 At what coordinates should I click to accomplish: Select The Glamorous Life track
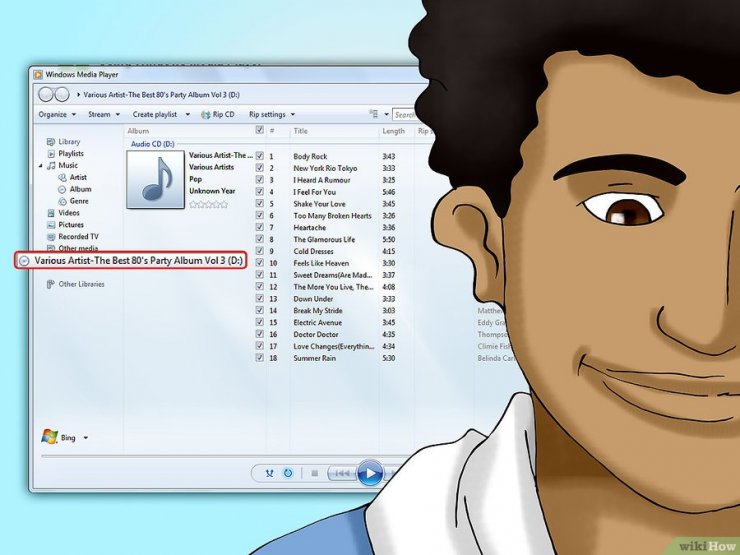(x=324, y=239)
